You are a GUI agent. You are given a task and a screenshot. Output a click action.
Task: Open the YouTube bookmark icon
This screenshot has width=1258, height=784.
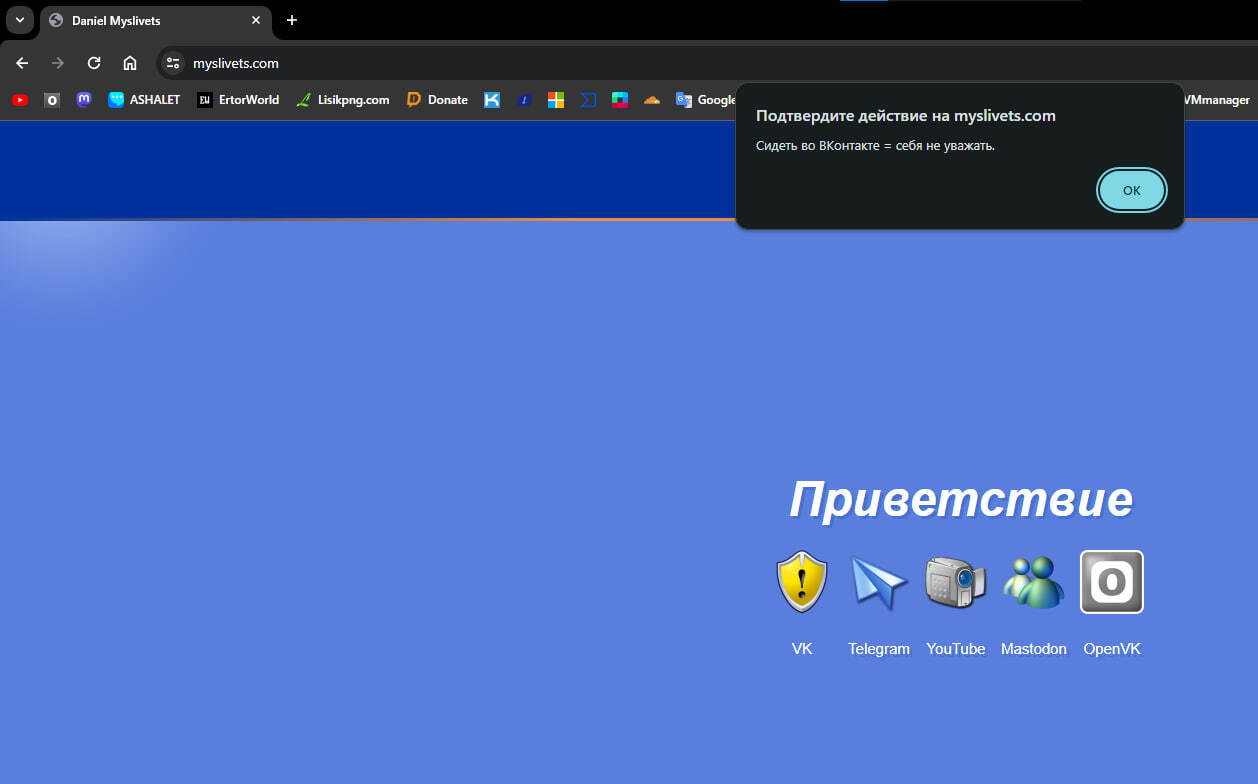pos(19,100)
